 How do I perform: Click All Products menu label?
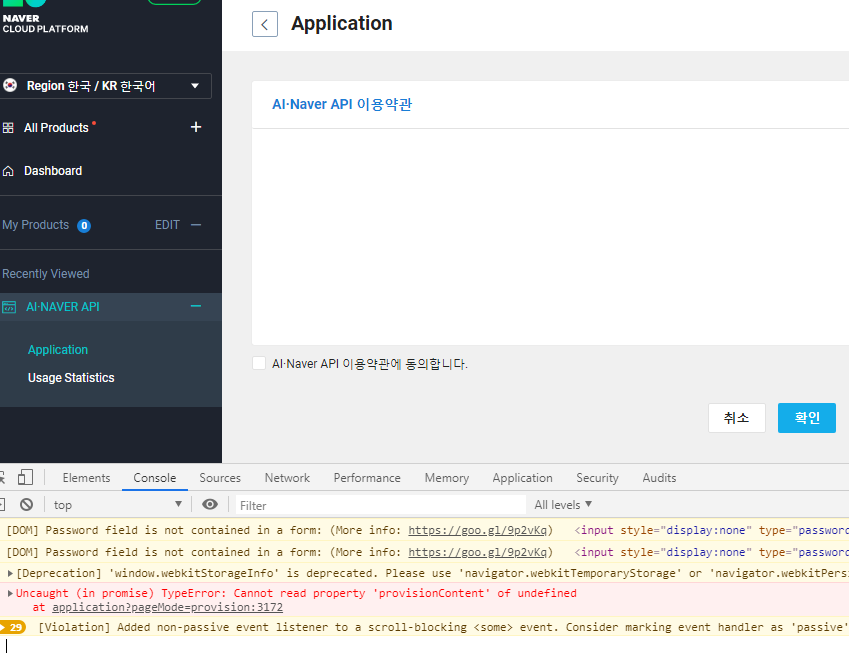56,128
